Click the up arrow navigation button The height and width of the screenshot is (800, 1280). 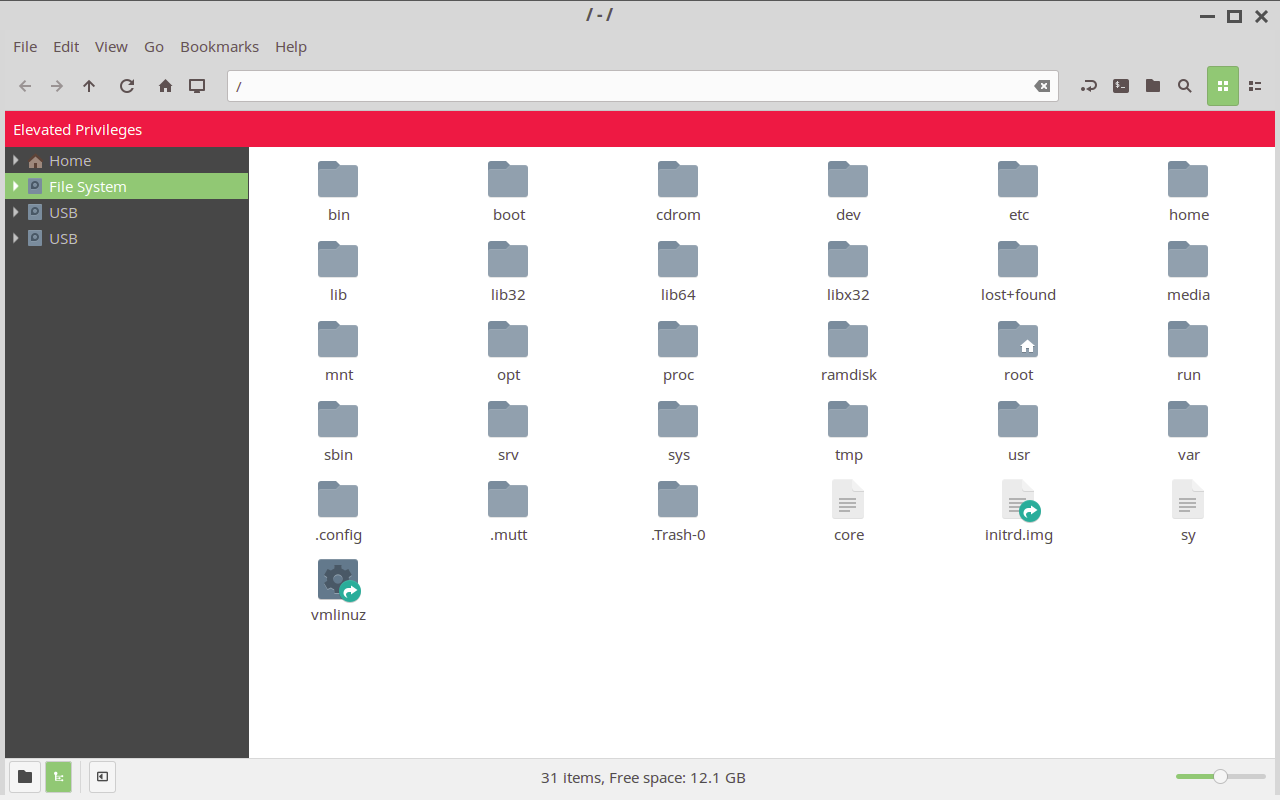tap(89, 86)
